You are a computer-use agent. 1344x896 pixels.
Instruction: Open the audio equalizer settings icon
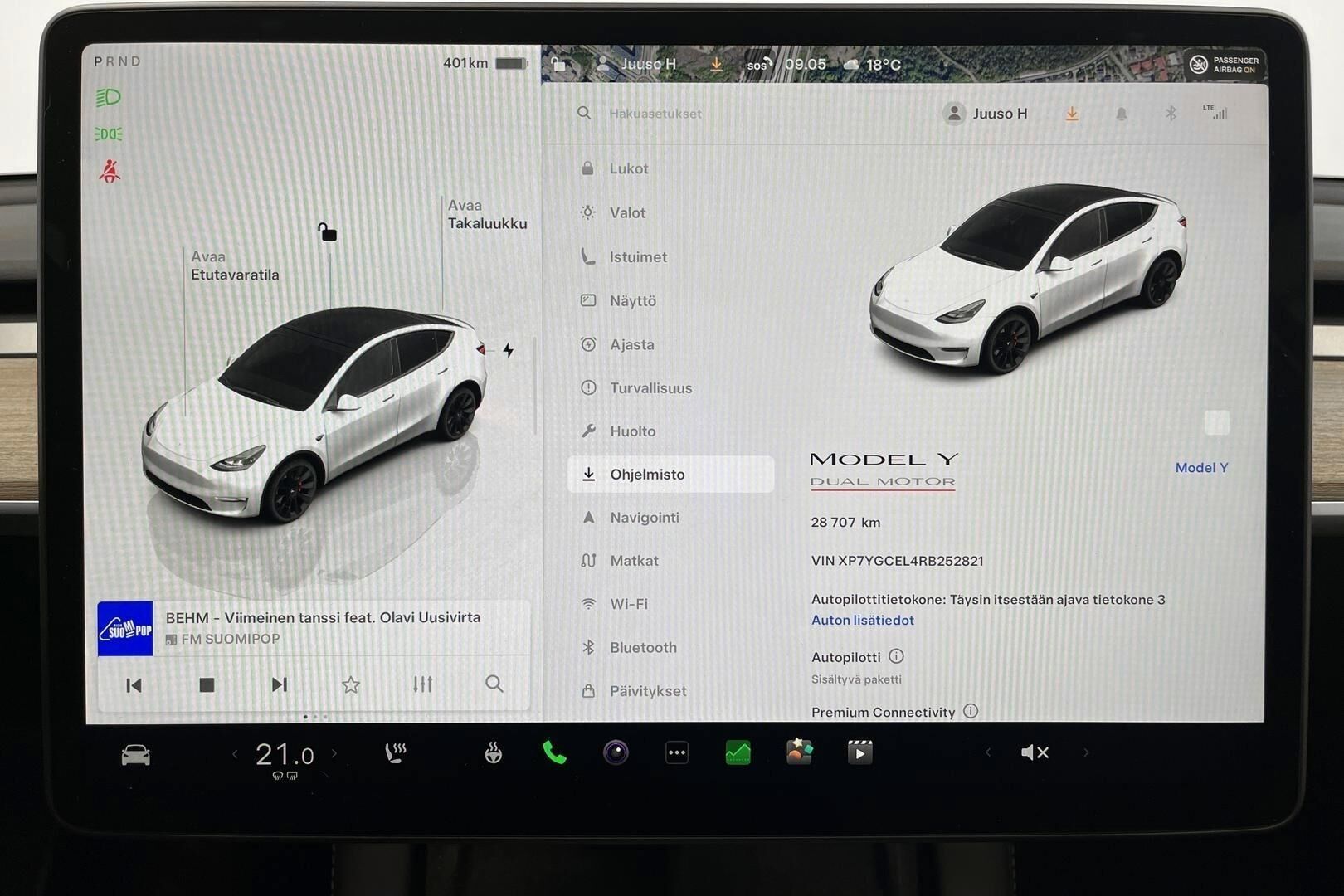tap(423, 684)
